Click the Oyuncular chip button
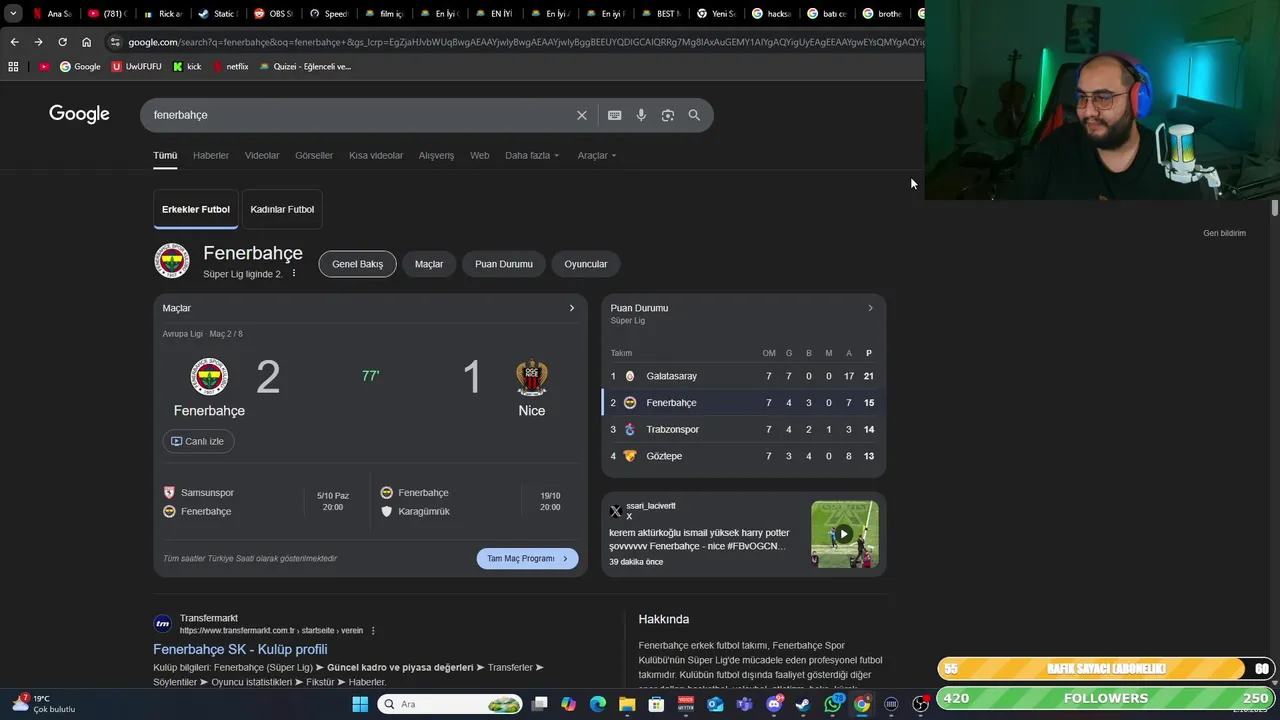Image resolution: width=1280 pixels, height=720 pixels. pos(586,264)
